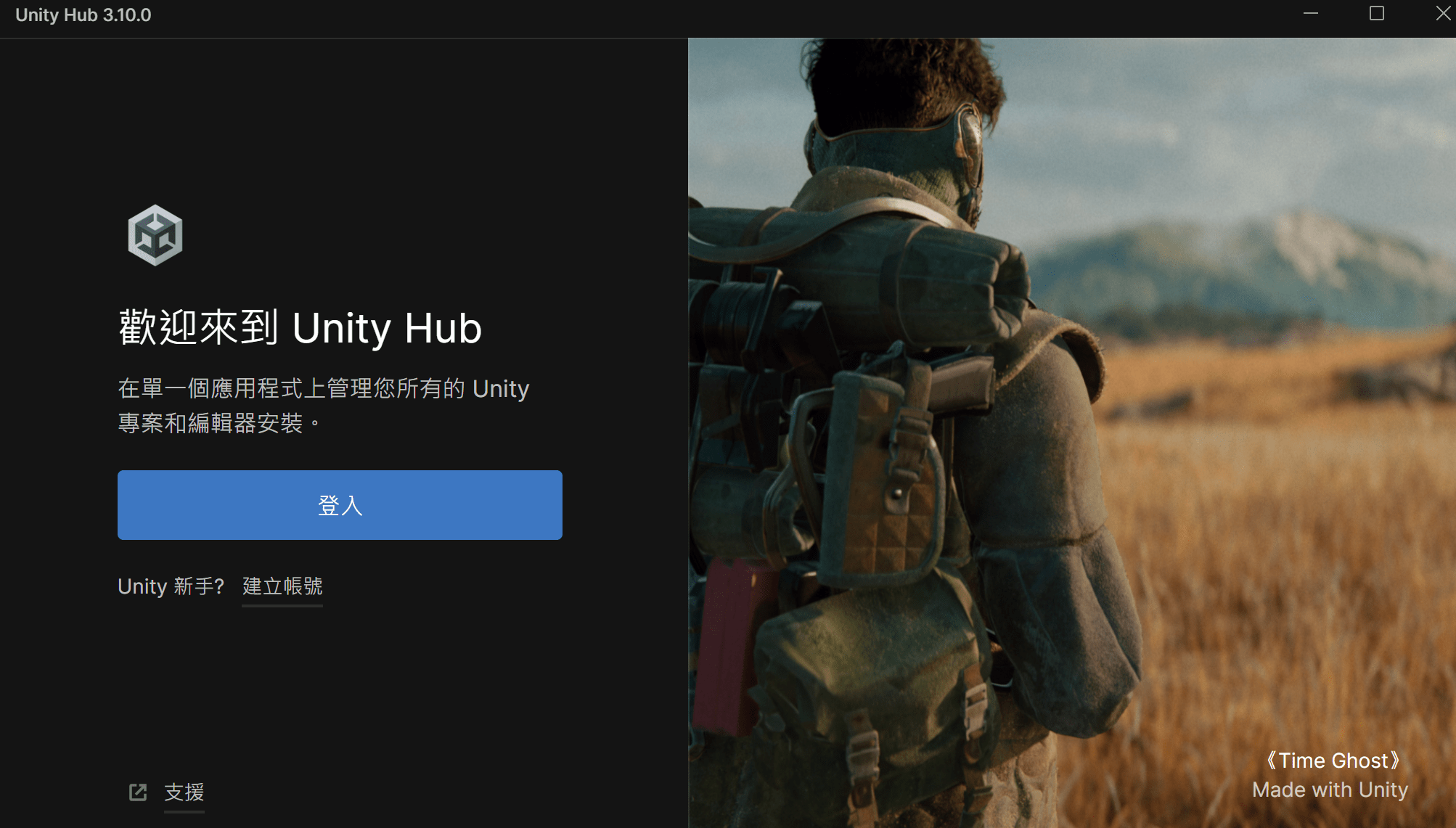Click the Unity Hub 3.10.0 title text
Image resolution: width=1456 pixels, height=828 pixels.
[83, 15]
